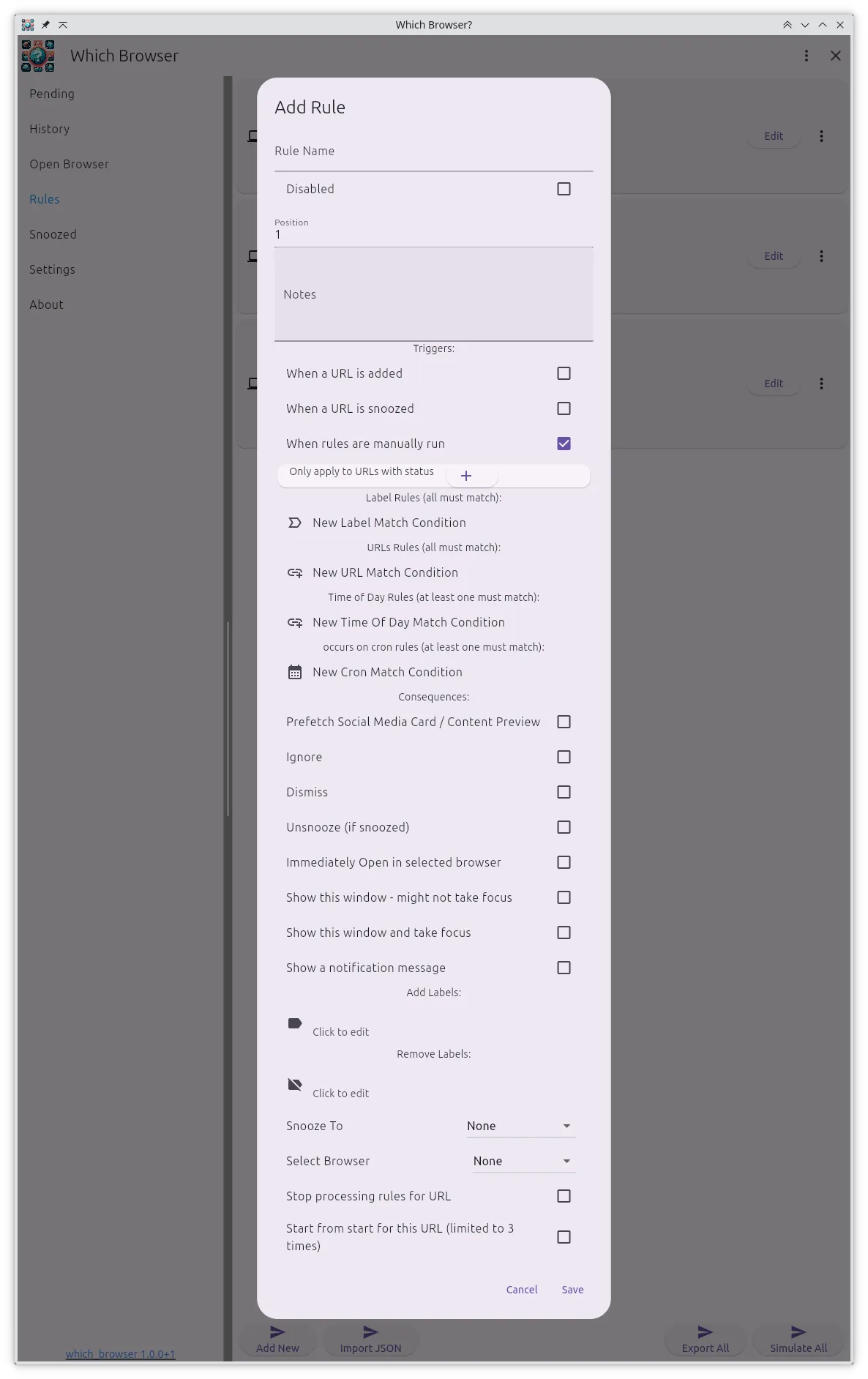Viewport: 868px width, 1379px height.
Task: Go to Snoozed in sidebar
Action: click(x=53, y=234)
